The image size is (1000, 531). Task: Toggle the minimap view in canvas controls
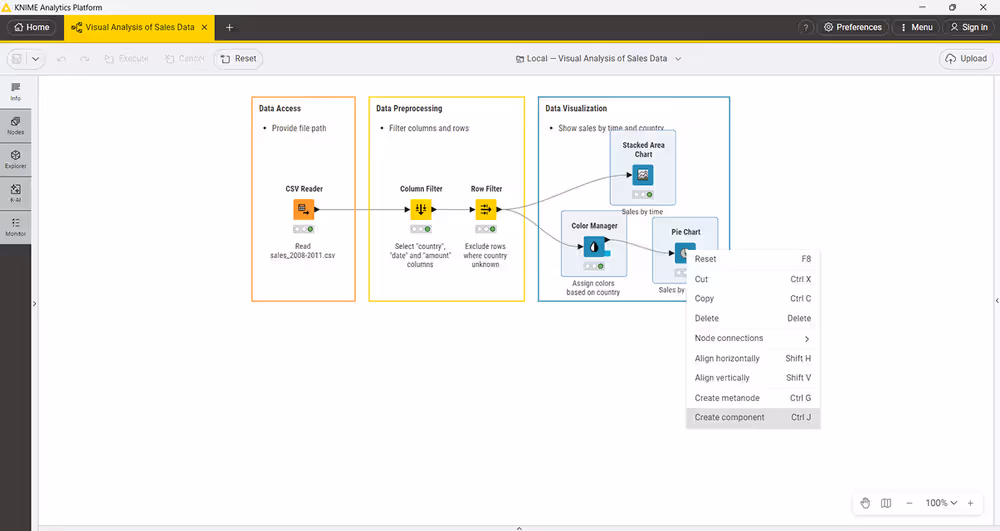coord(886,503)
